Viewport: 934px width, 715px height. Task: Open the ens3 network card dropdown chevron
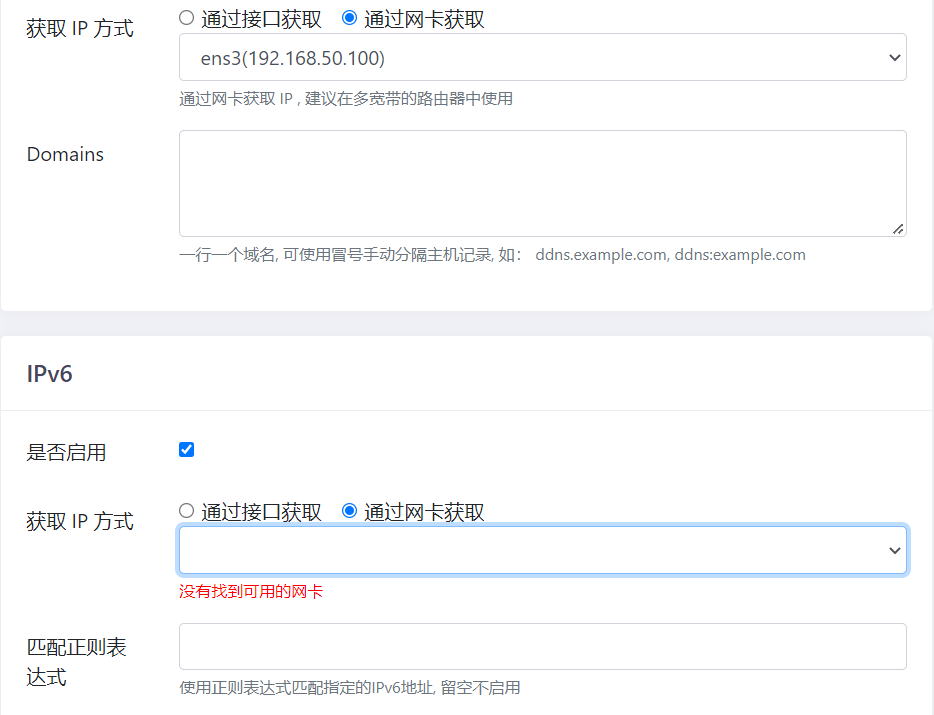click(x=896, y=57)
